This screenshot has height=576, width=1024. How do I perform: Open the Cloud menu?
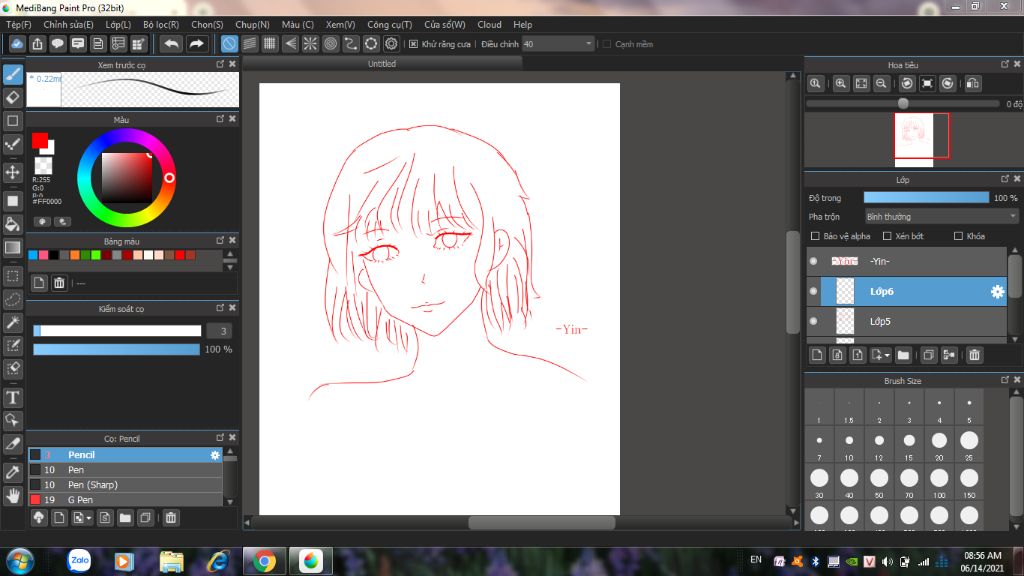click(489, 24)
